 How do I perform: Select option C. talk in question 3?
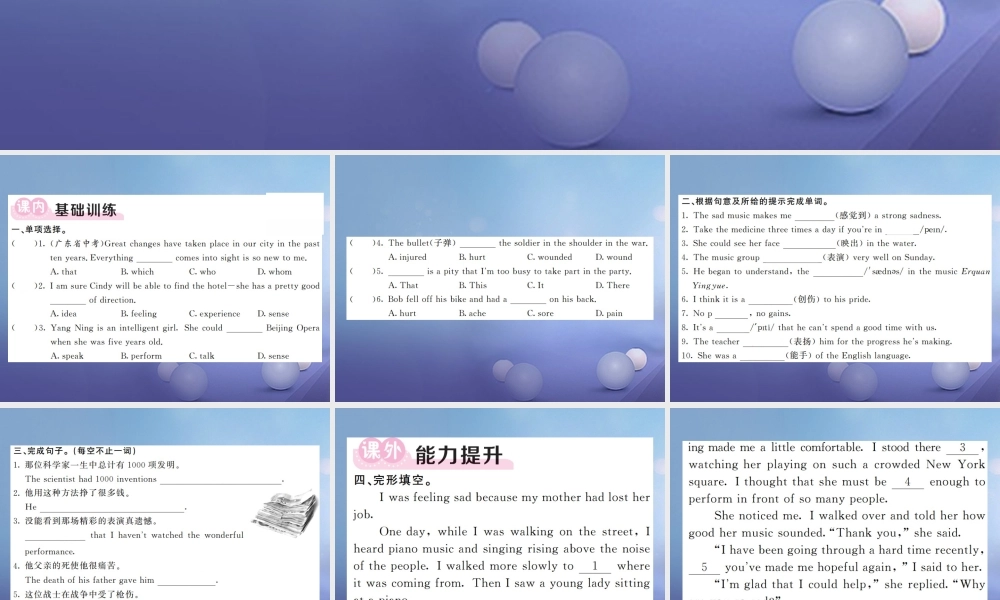pos(202,356)
